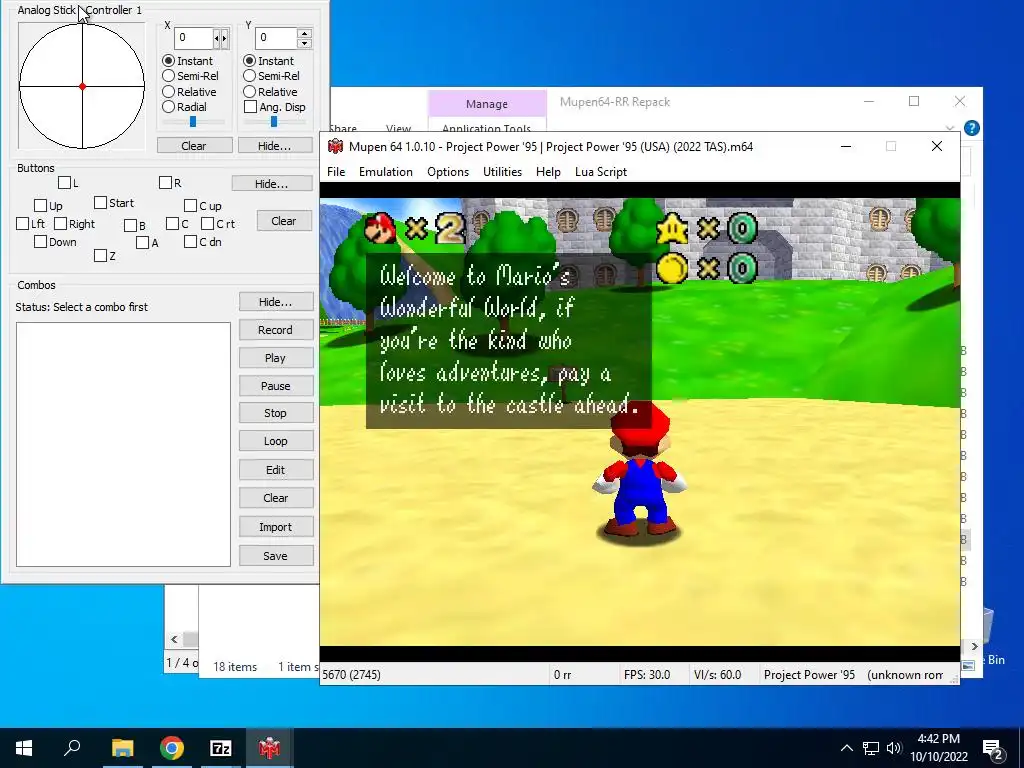Open the Lua Script menu
1024x768 pixels.
601,172
